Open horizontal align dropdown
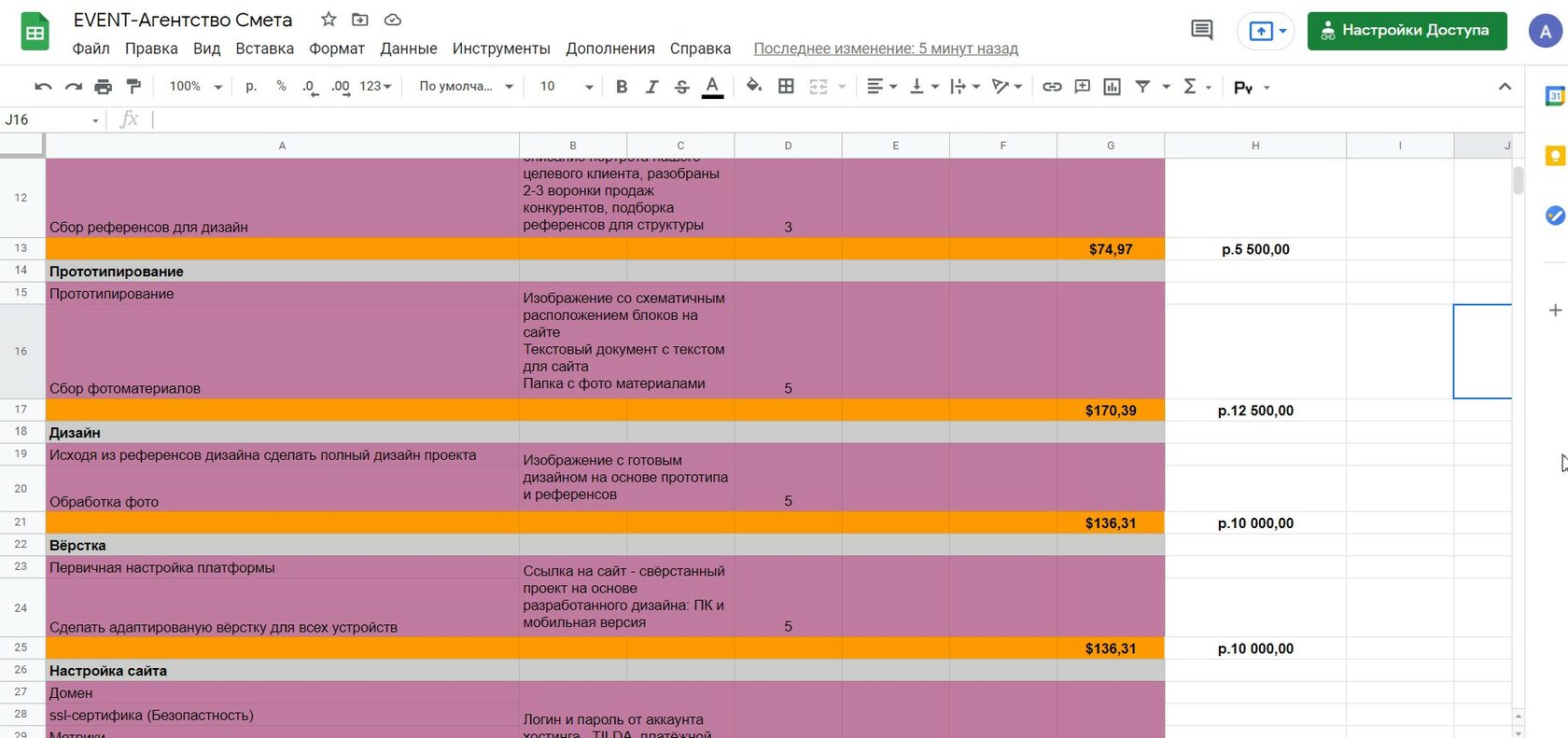Image resolution: width=1568 pixels, height=738 pixels. pos(881,87)
